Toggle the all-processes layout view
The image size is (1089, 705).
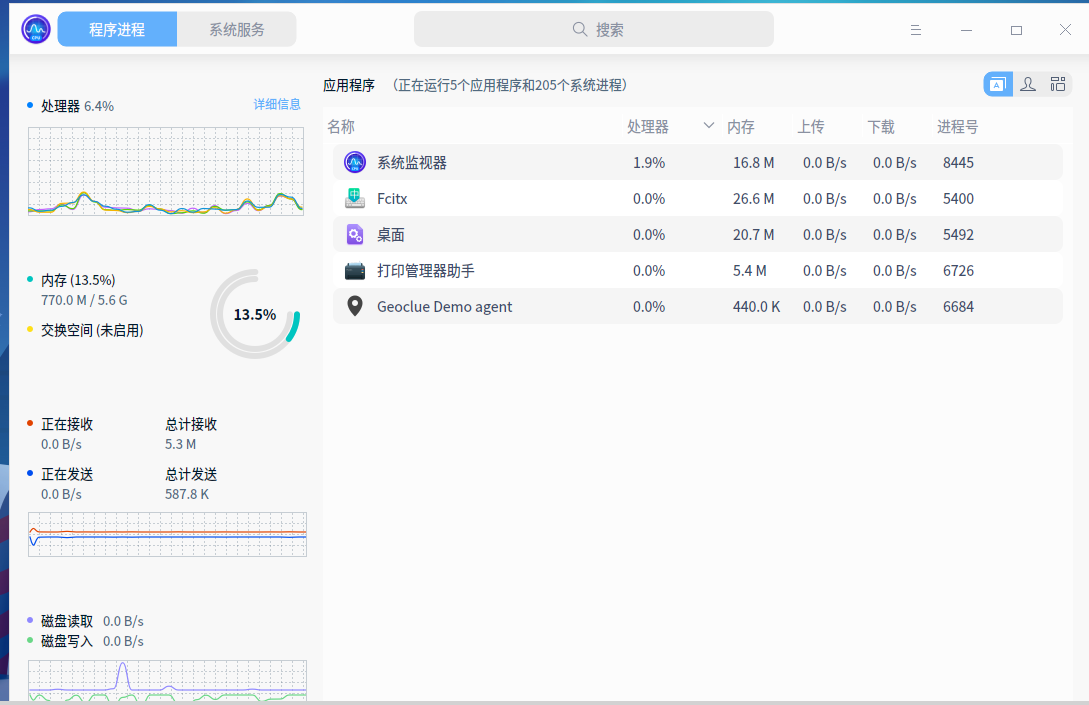click(1057, 84)
